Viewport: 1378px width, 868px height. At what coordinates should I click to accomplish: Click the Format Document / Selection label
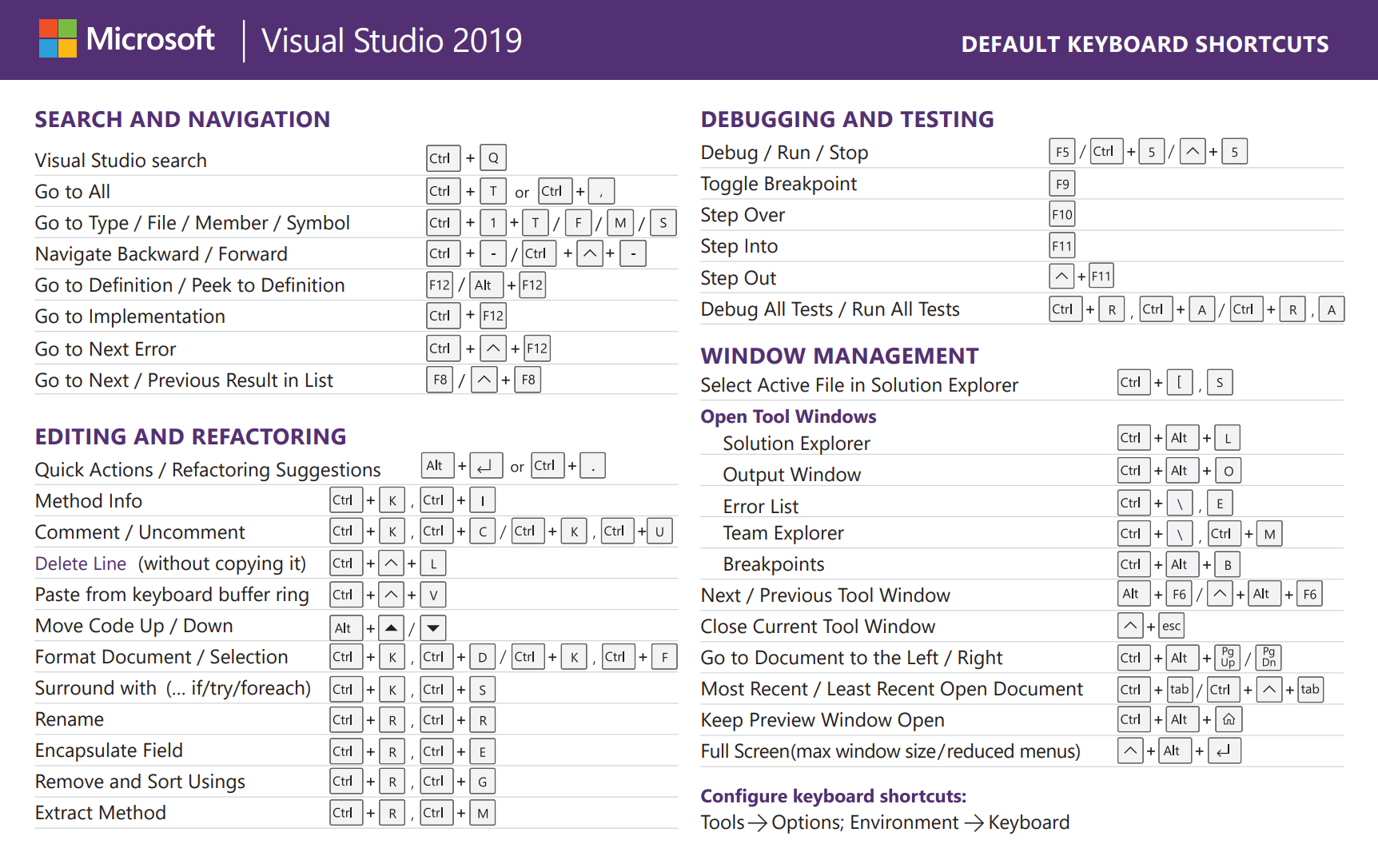coord(161,657)
